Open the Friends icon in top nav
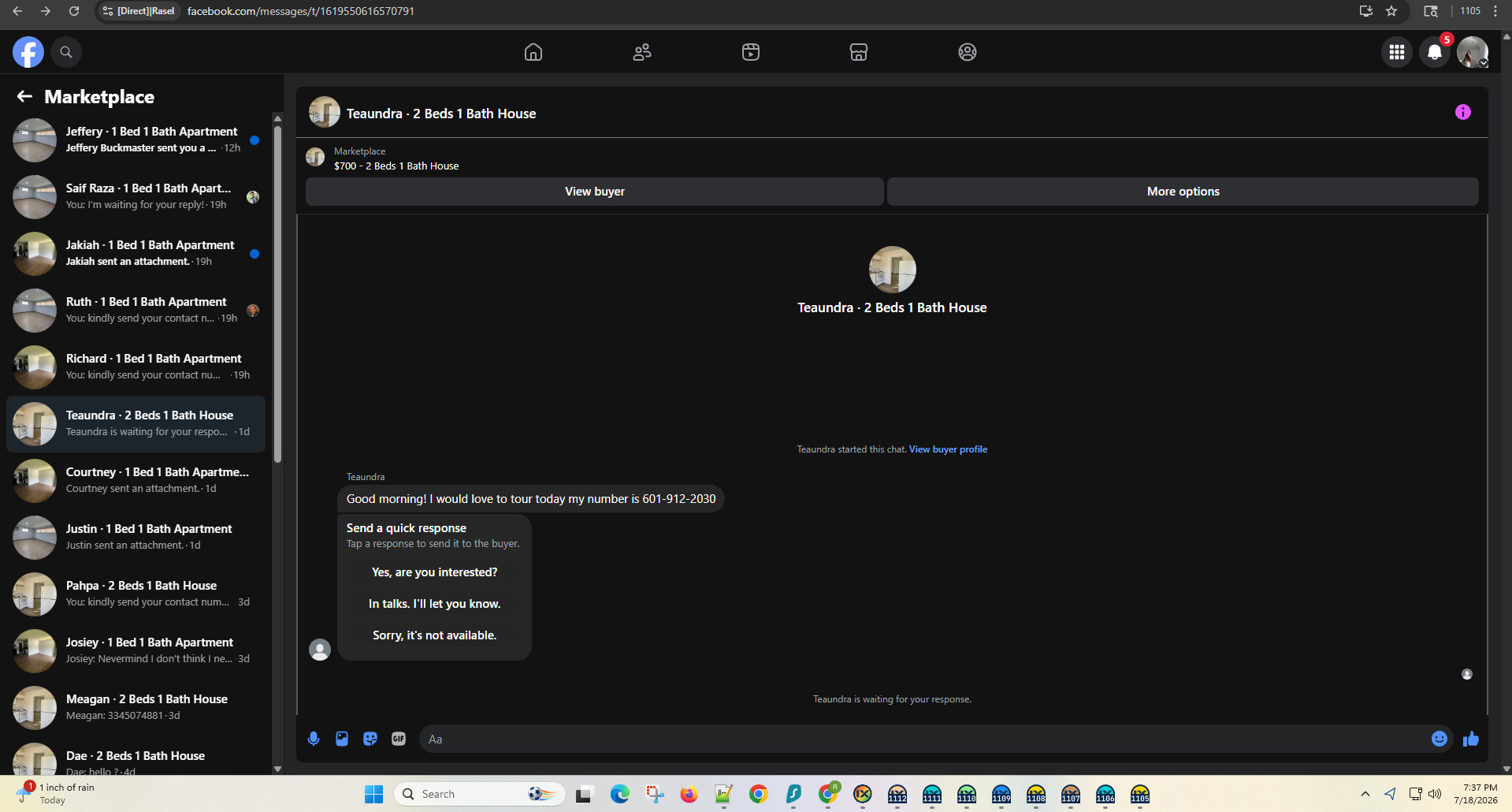Screen dimensions: 1512x812 tap(642, 52)
